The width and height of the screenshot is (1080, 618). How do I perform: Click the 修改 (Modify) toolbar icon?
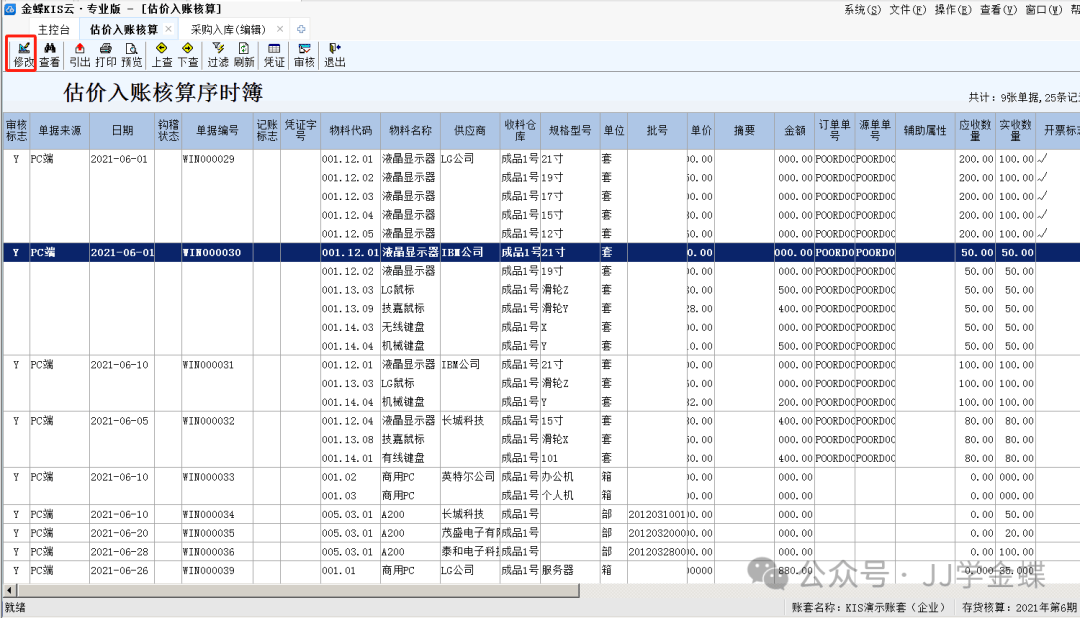pos(22,54)
